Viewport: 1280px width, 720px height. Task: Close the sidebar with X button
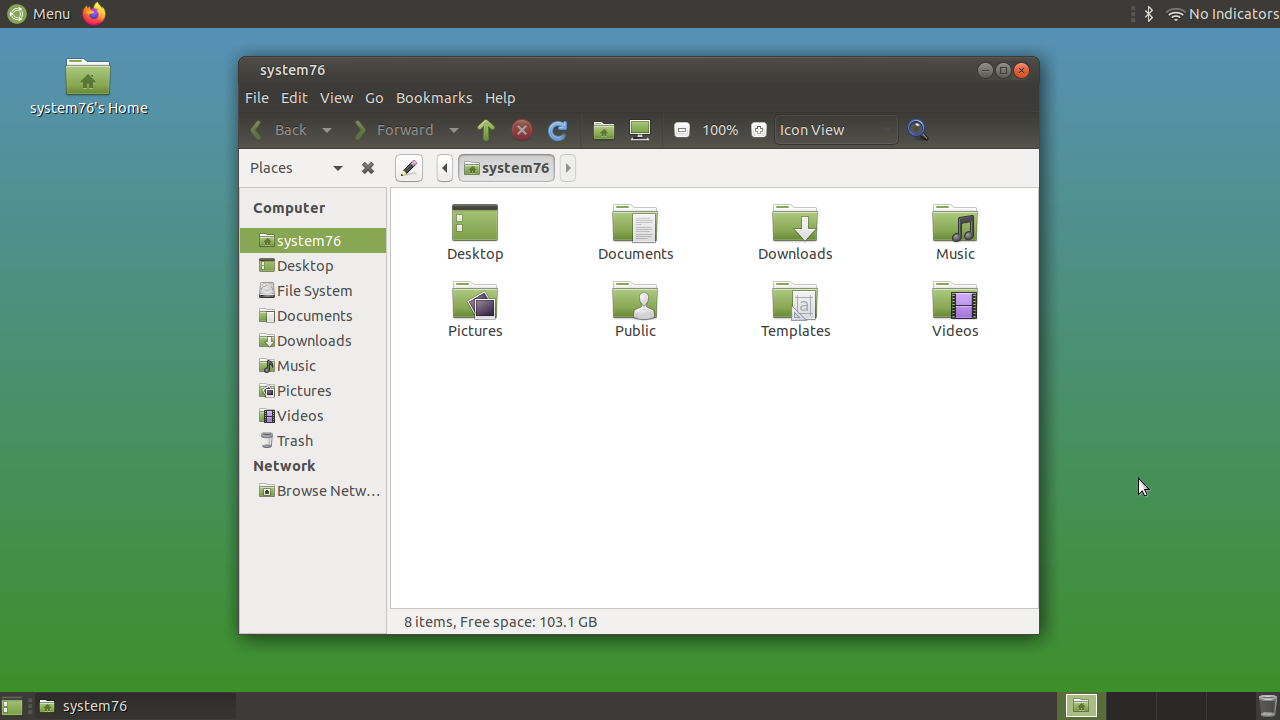tap(367, 167)
